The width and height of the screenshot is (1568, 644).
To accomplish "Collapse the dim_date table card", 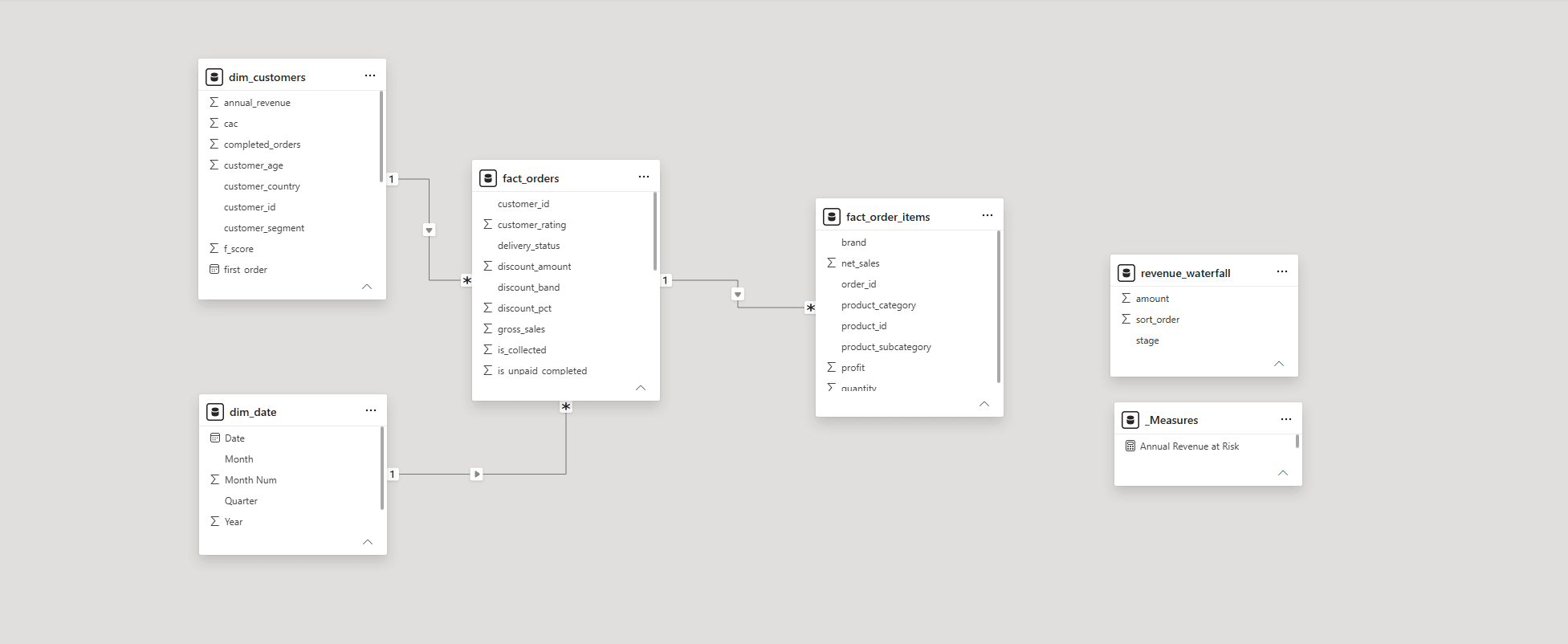I will (x=368, y=542).
